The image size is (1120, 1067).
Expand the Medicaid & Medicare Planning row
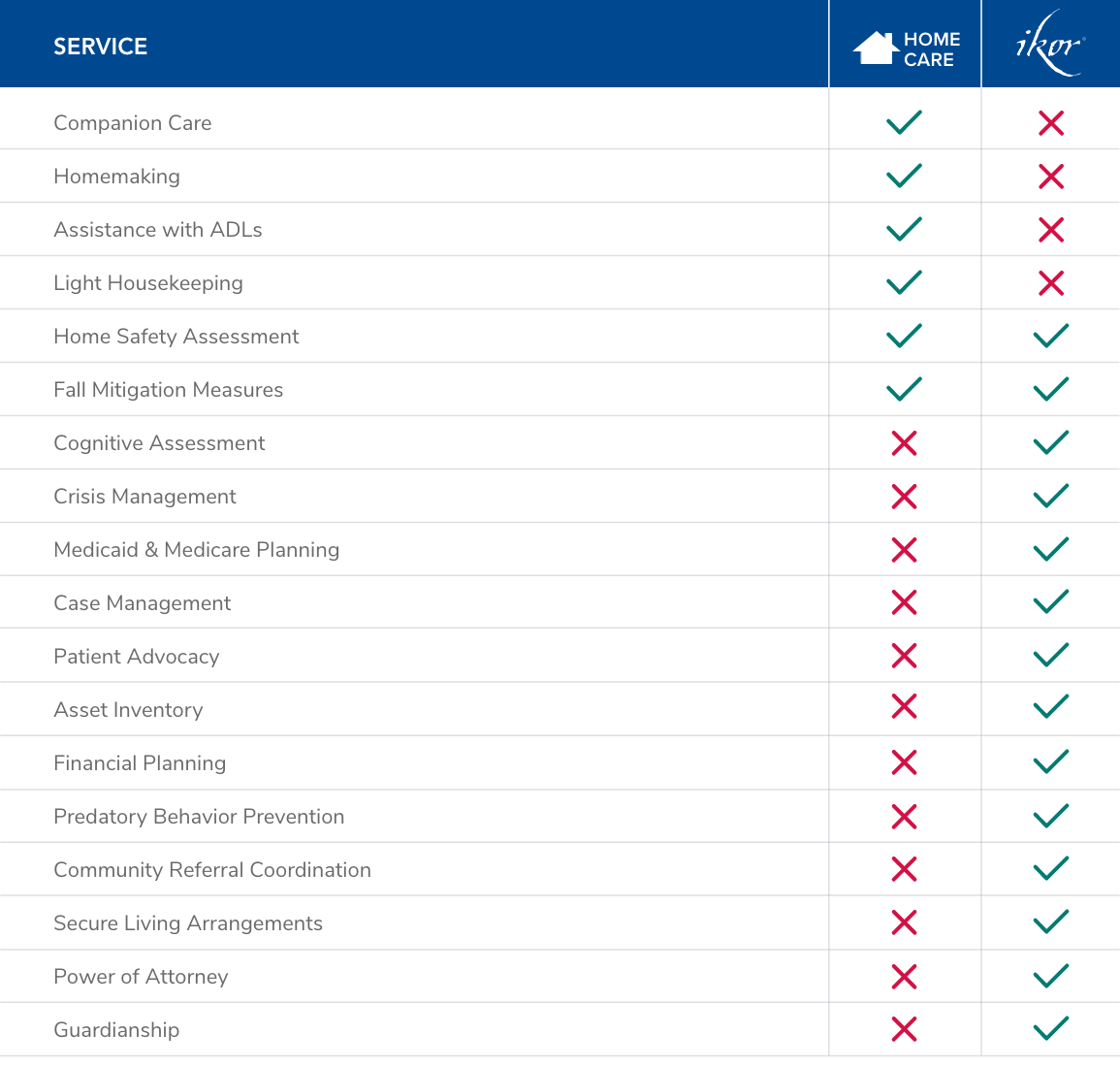tap(197, 549)
